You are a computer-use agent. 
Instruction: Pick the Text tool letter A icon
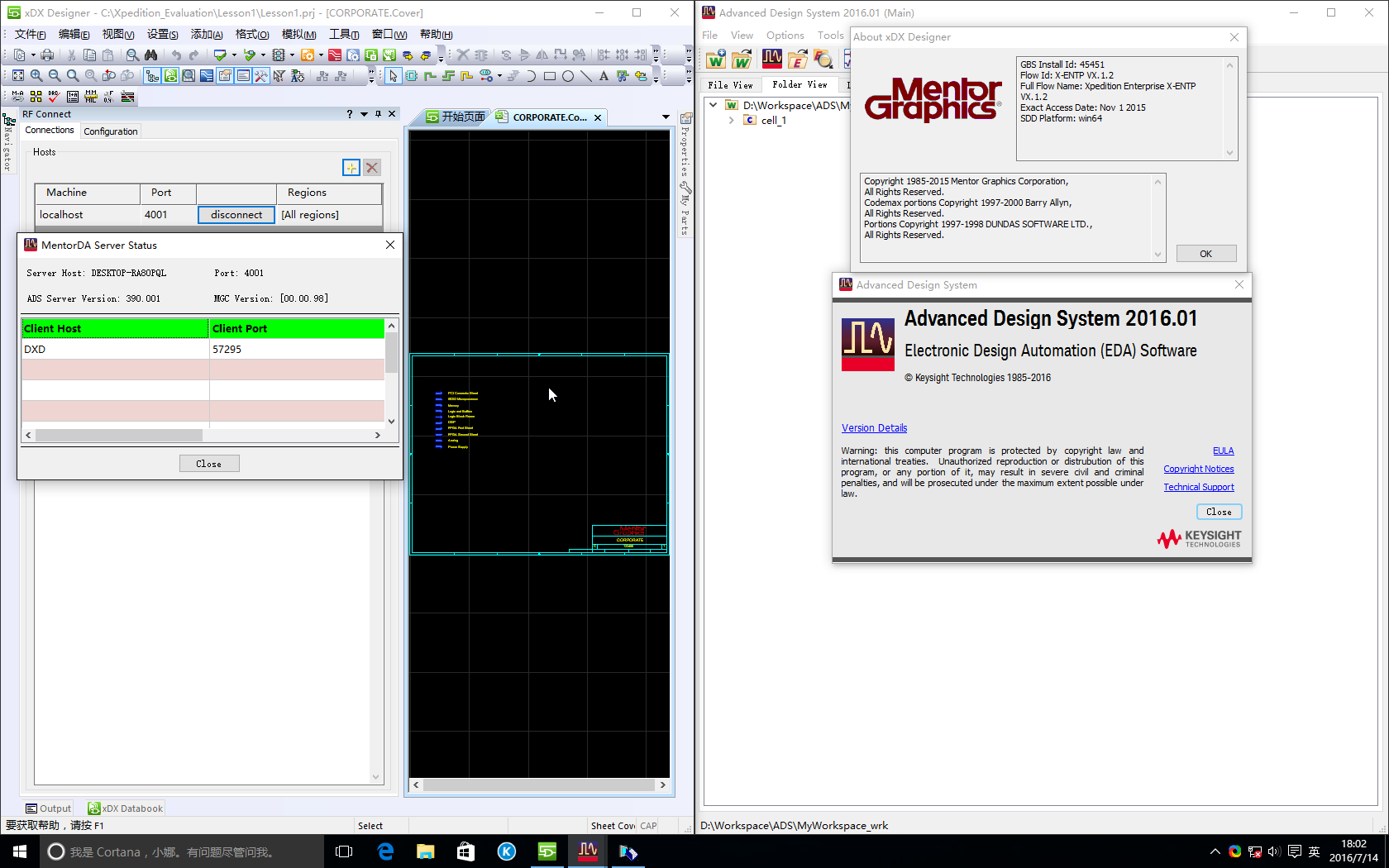[x=604, y=76]
